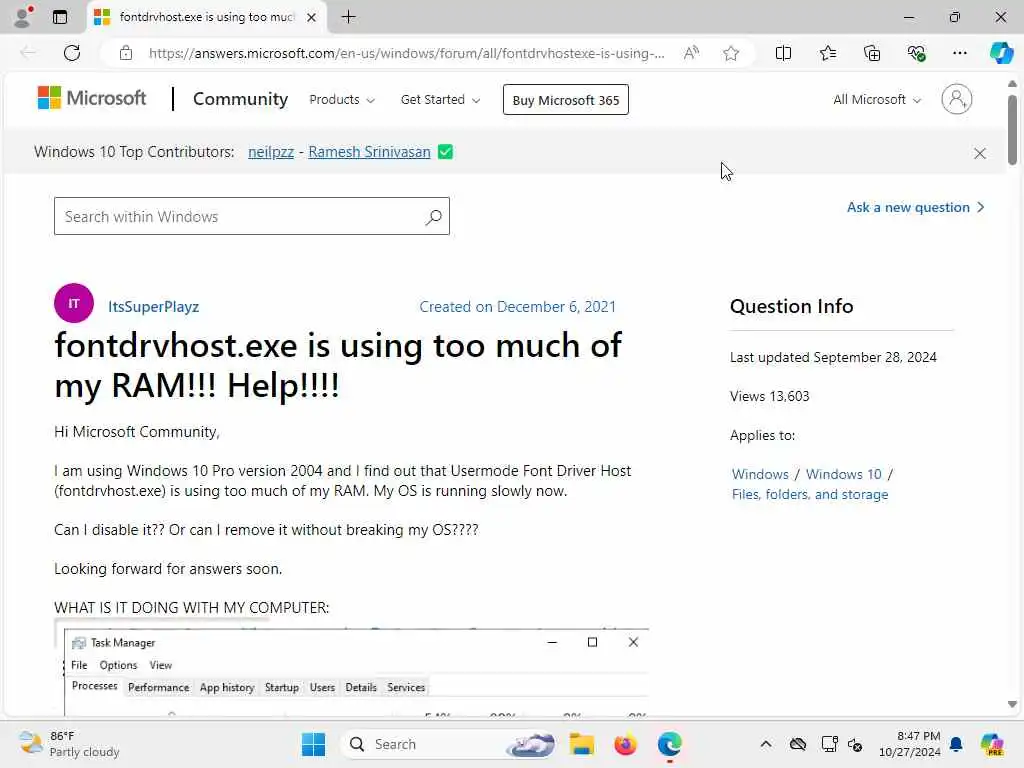Focus the Search within Windows field
Viewport: 1024px width, 768px height.
pos(251,216)
